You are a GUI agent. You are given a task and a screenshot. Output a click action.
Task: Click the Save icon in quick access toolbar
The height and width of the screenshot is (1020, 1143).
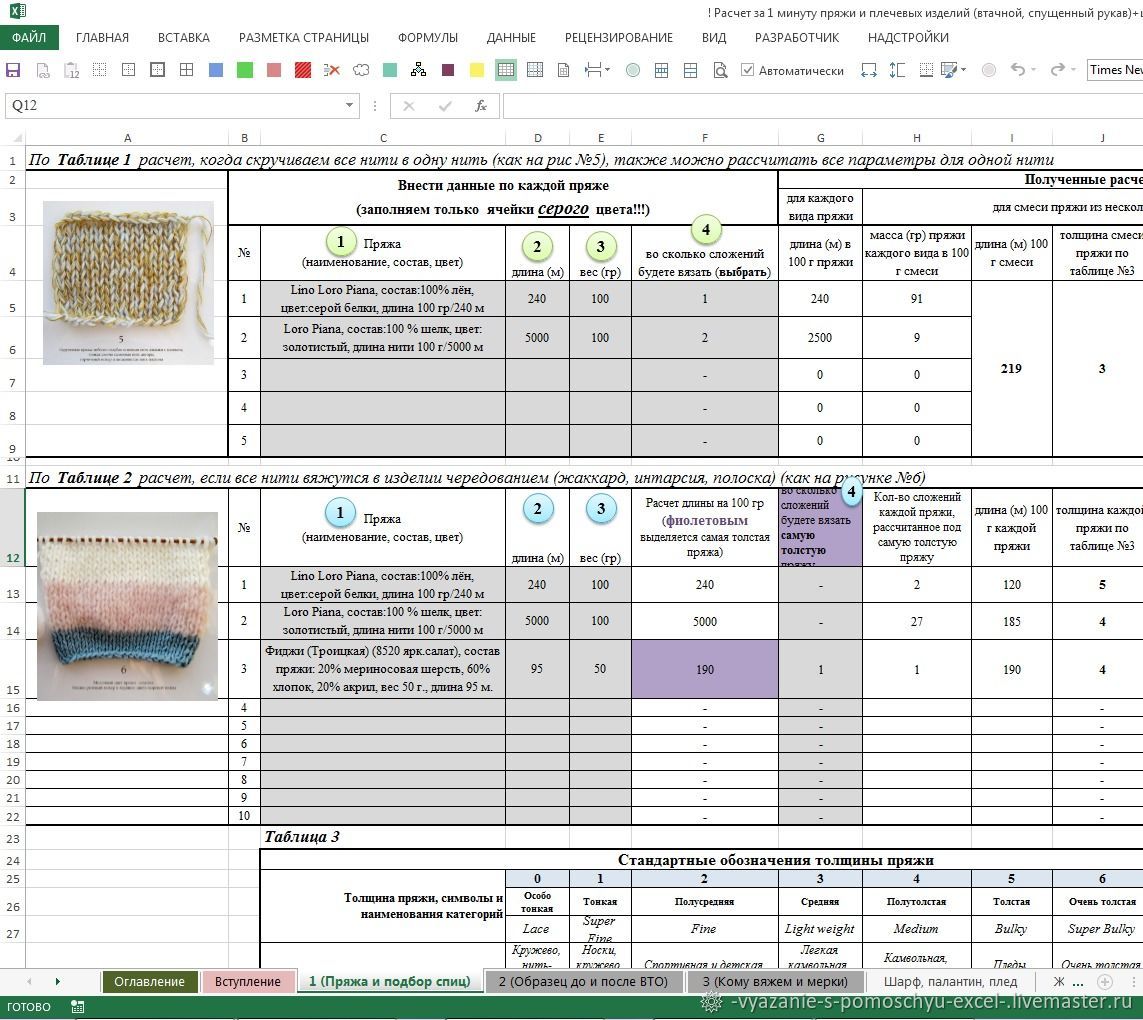coord(14,70)
